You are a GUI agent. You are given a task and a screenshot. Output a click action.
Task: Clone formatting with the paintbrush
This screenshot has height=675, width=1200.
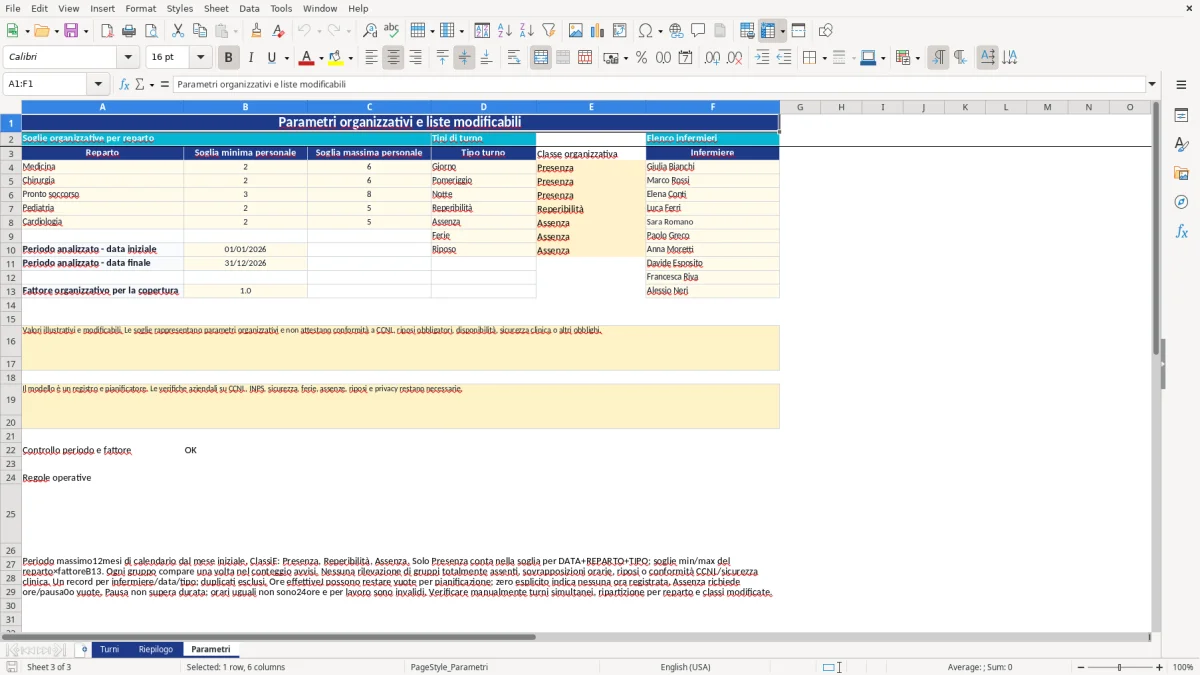pos(257,31)
